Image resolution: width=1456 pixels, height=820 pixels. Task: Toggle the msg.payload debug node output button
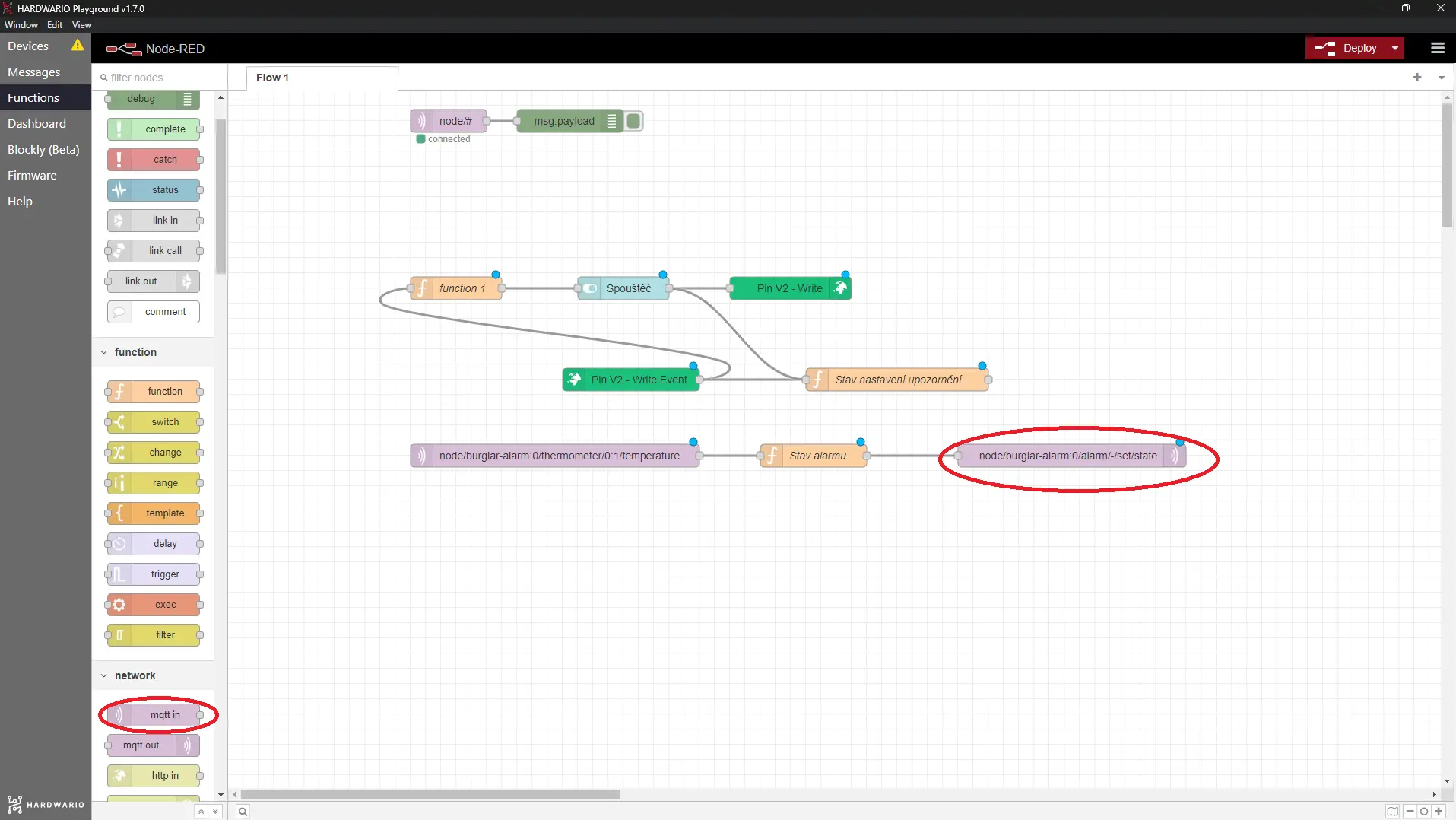[x=633, y=121]
